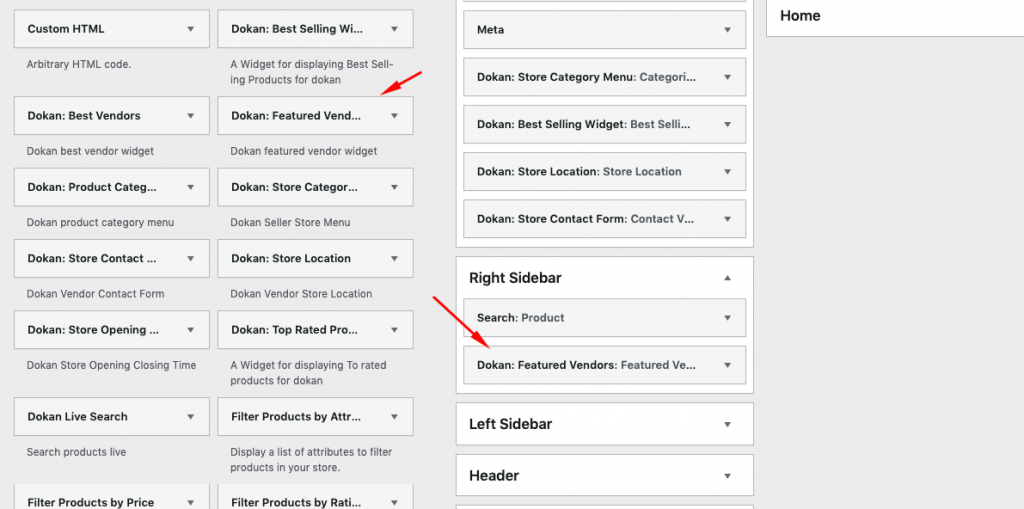Select the Filter Products by Attr... widget title

click(x=296, y=416)
